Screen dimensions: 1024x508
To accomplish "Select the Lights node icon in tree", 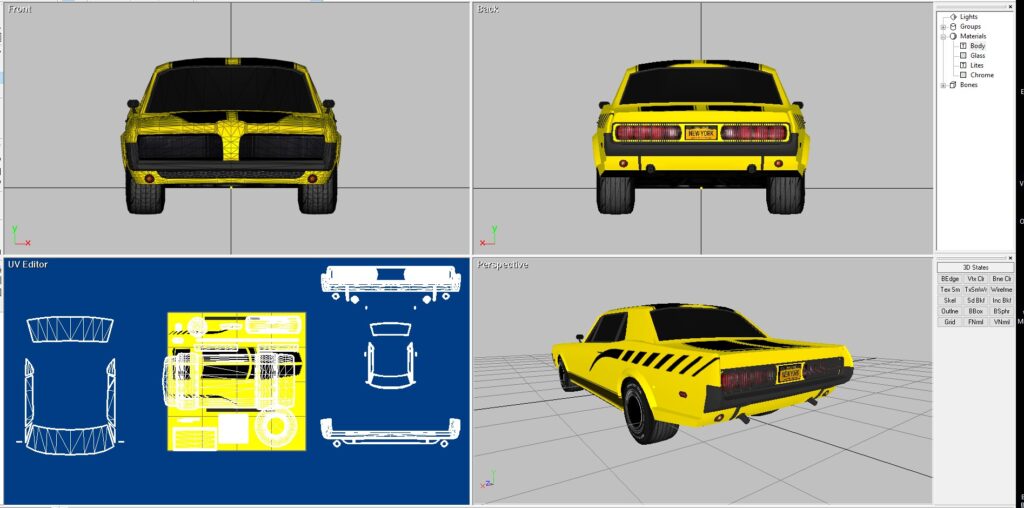I will 953,17.
